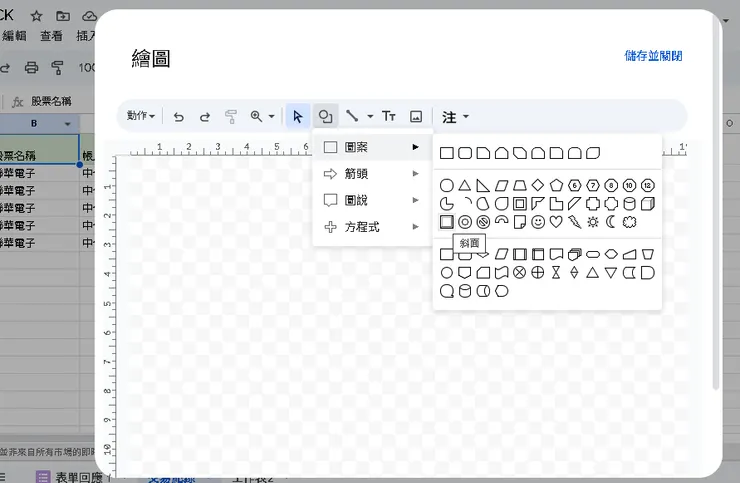The width and height of the screenshot is (740, 483).
Task: Pick the flowchart merge downward triangle
Action: tap(611, 272)
